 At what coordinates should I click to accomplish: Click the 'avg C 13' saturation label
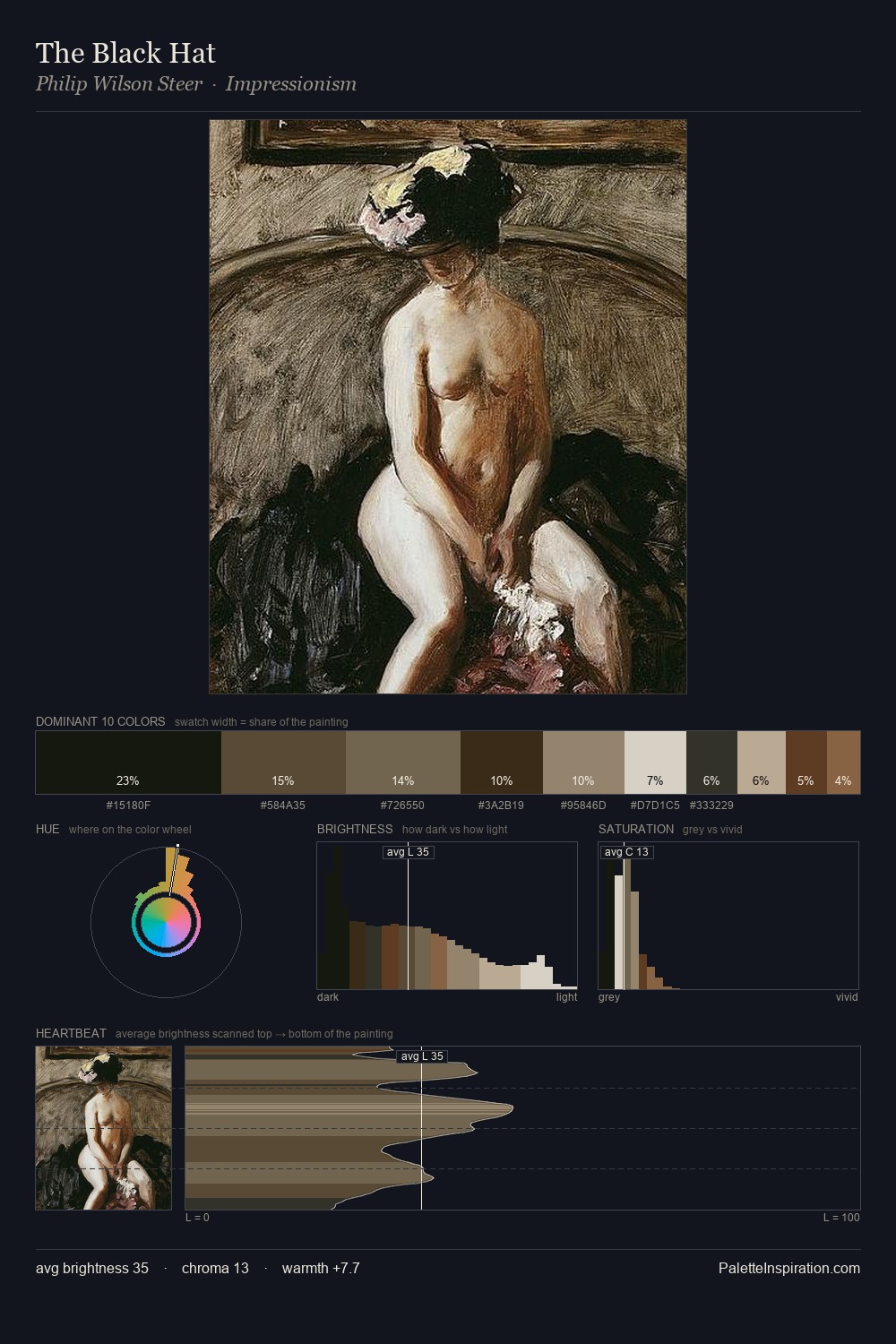(626, 852)
